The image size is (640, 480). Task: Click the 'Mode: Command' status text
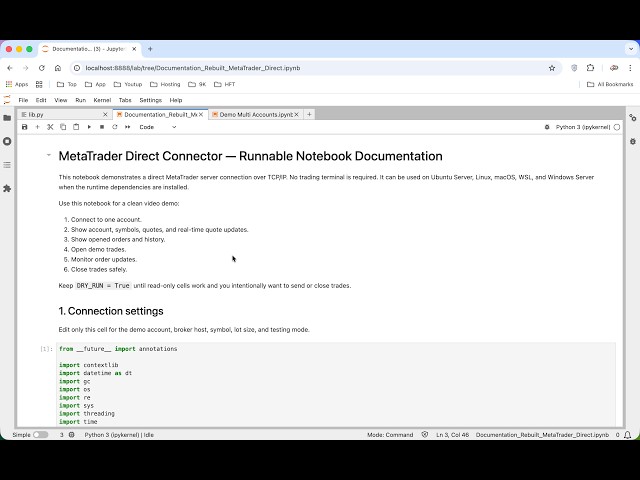coord(390,435)
